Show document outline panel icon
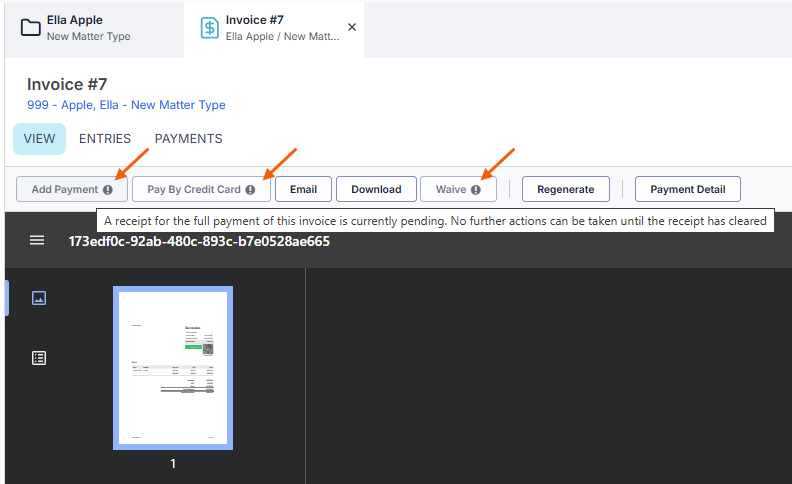 [39, 358]
